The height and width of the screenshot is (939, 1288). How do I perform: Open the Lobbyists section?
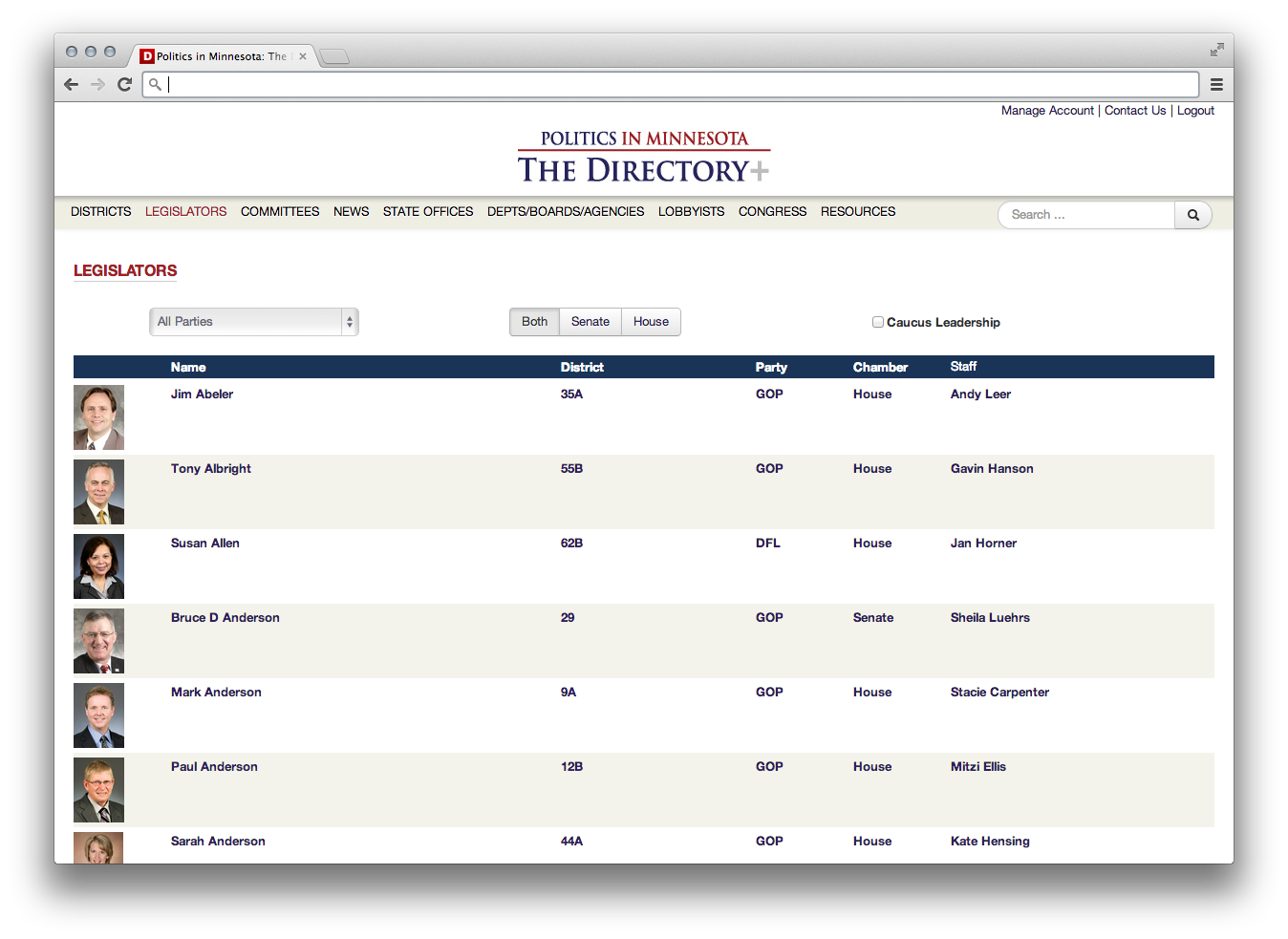pyautogui.click(x=692, y=211)
